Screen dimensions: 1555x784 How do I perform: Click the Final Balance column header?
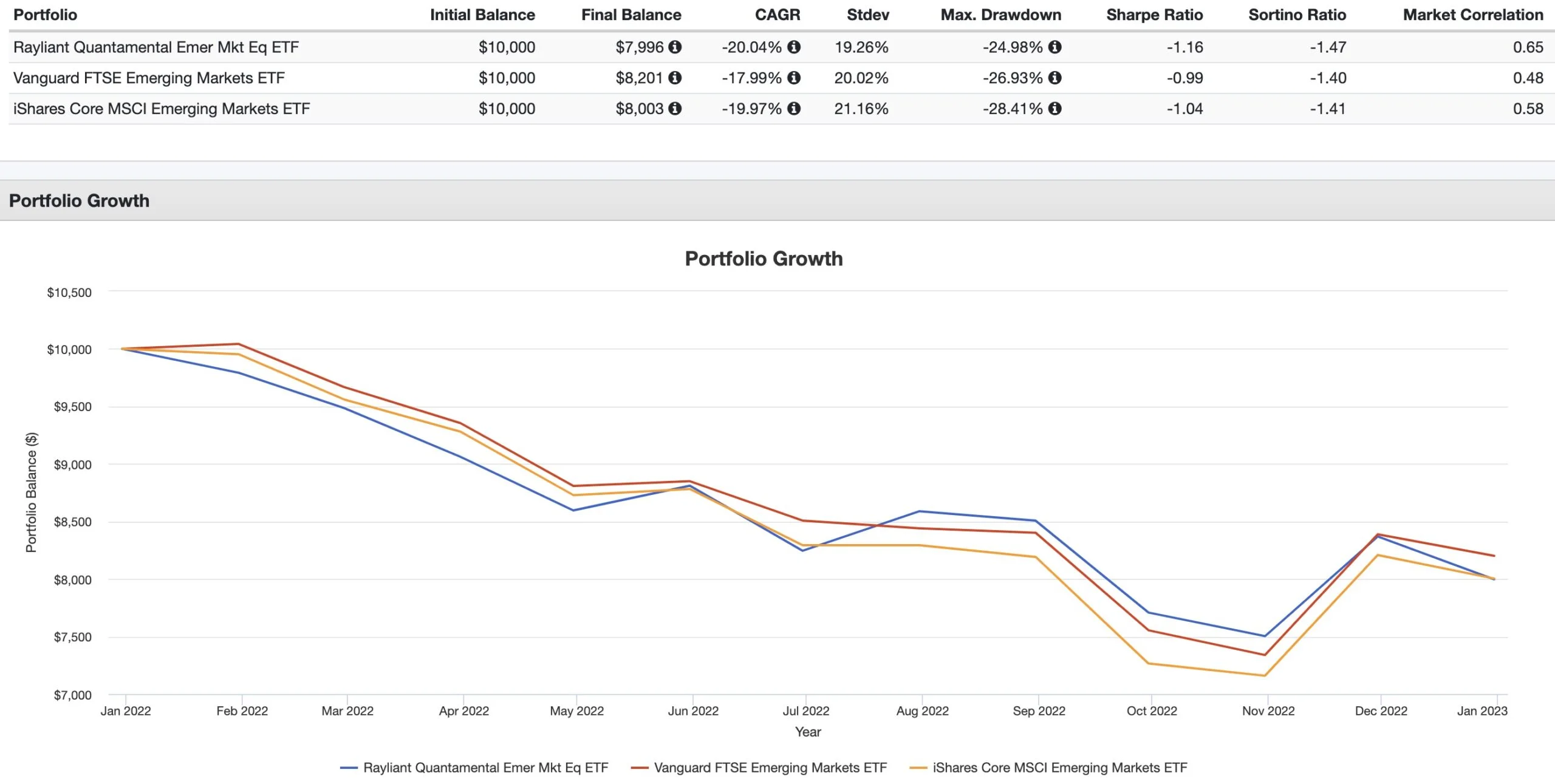coord(631,15)
